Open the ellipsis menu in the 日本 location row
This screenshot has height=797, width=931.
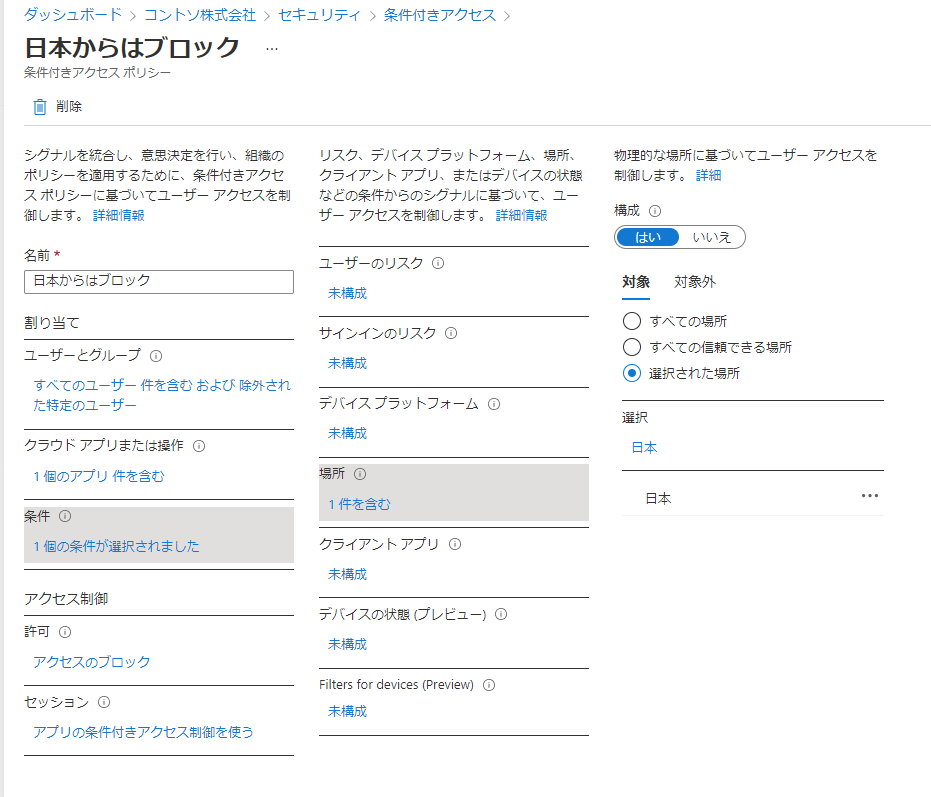tap(869, 496)
